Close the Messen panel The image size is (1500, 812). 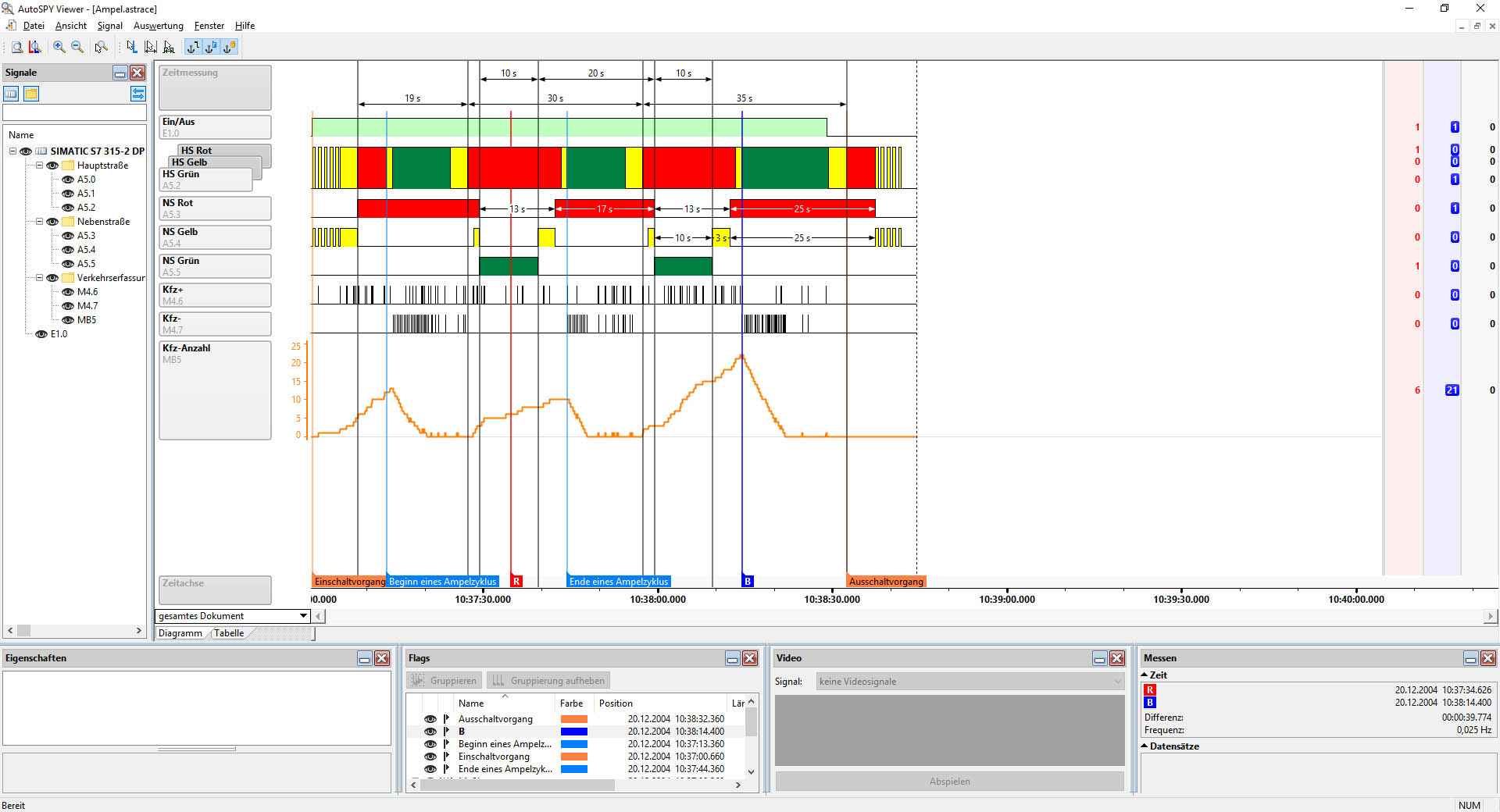(x=1488, y=658)
